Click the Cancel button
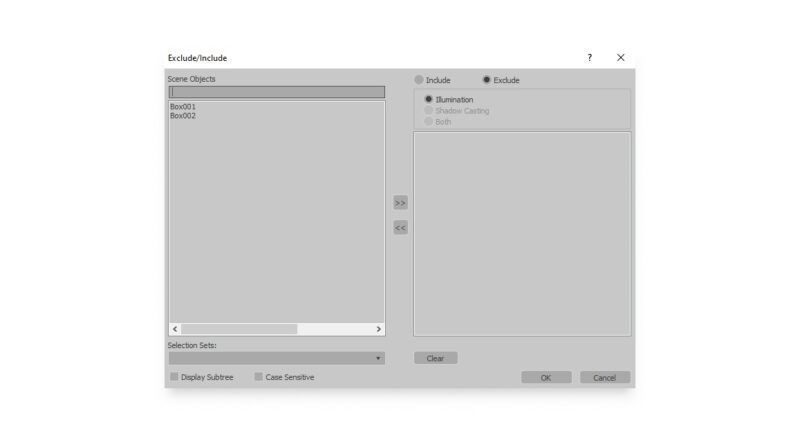Screen dimensions: 800x436 pyautogui.click(x=605, y=377)
